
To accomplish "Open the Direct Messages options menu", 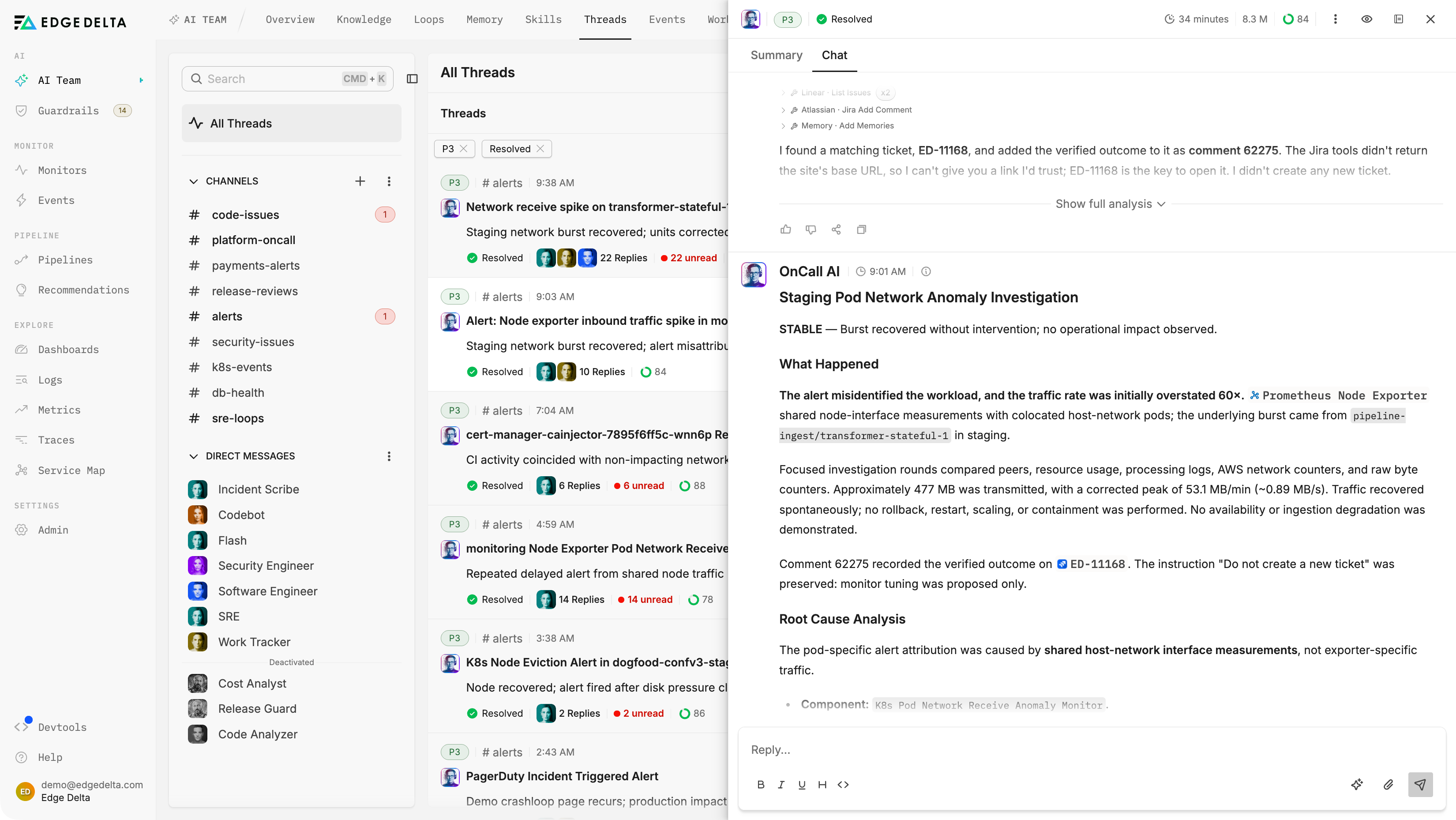I will (x=389, y=456).
